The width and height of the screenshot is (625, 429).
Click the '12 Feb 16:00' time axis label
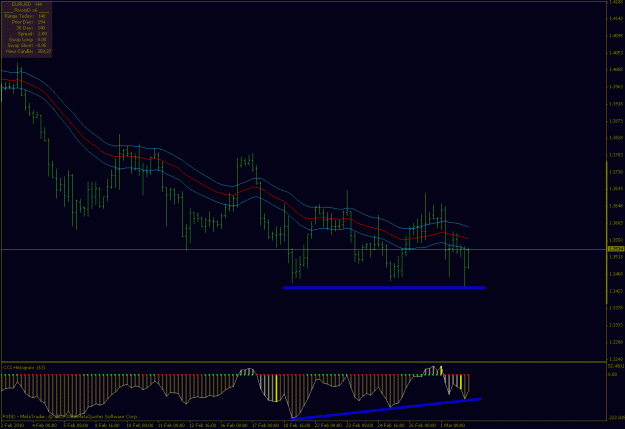tap(202, 425)
